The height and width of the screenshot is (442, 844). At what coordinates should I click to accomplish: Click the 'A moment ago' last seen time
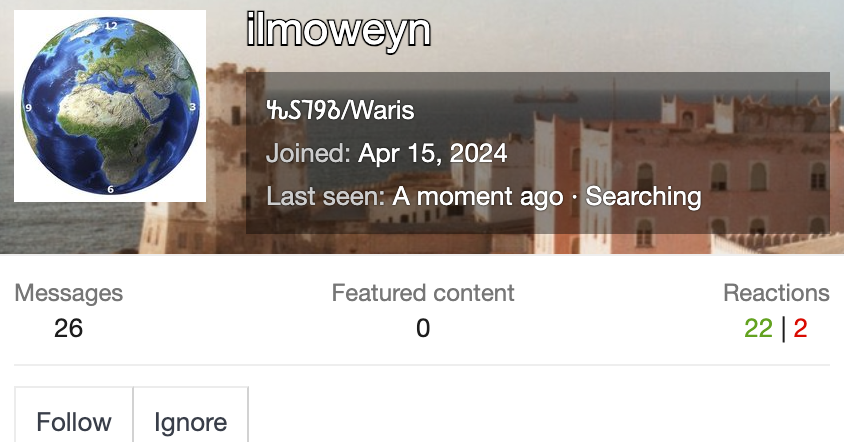(477, 196)
